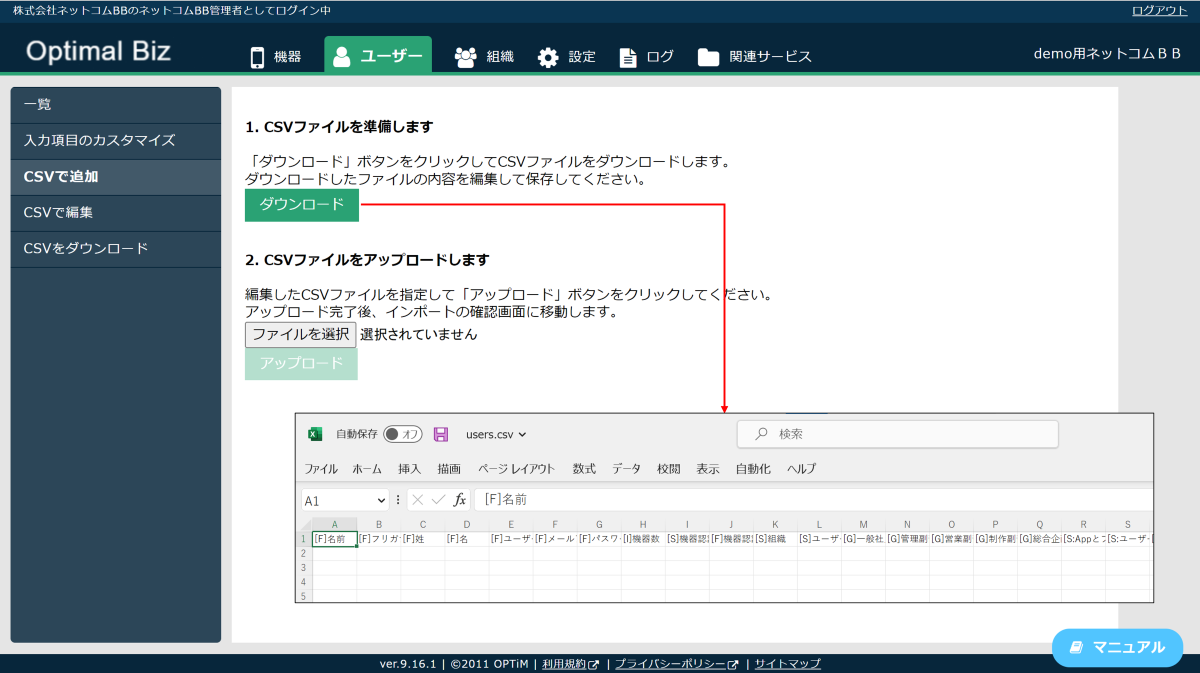Click the purple save disk icon
The image size is (1200, 673).
(441, 434)
